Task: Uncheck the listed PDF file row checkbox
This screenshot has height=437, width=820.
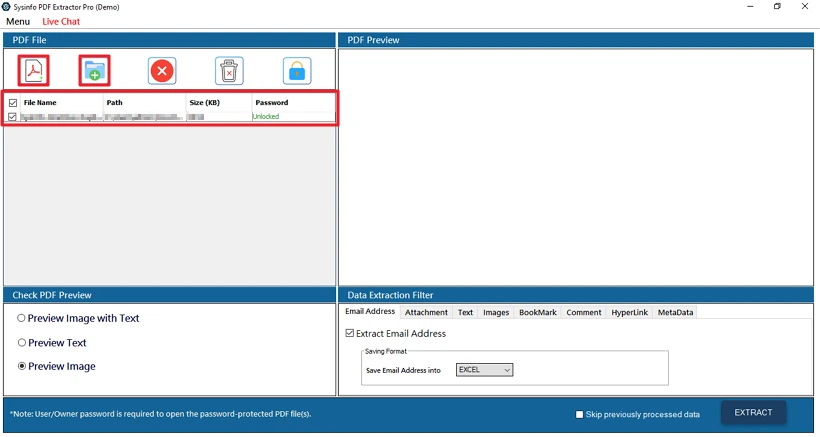Action: pyautogui.click(x=13, y=117)
